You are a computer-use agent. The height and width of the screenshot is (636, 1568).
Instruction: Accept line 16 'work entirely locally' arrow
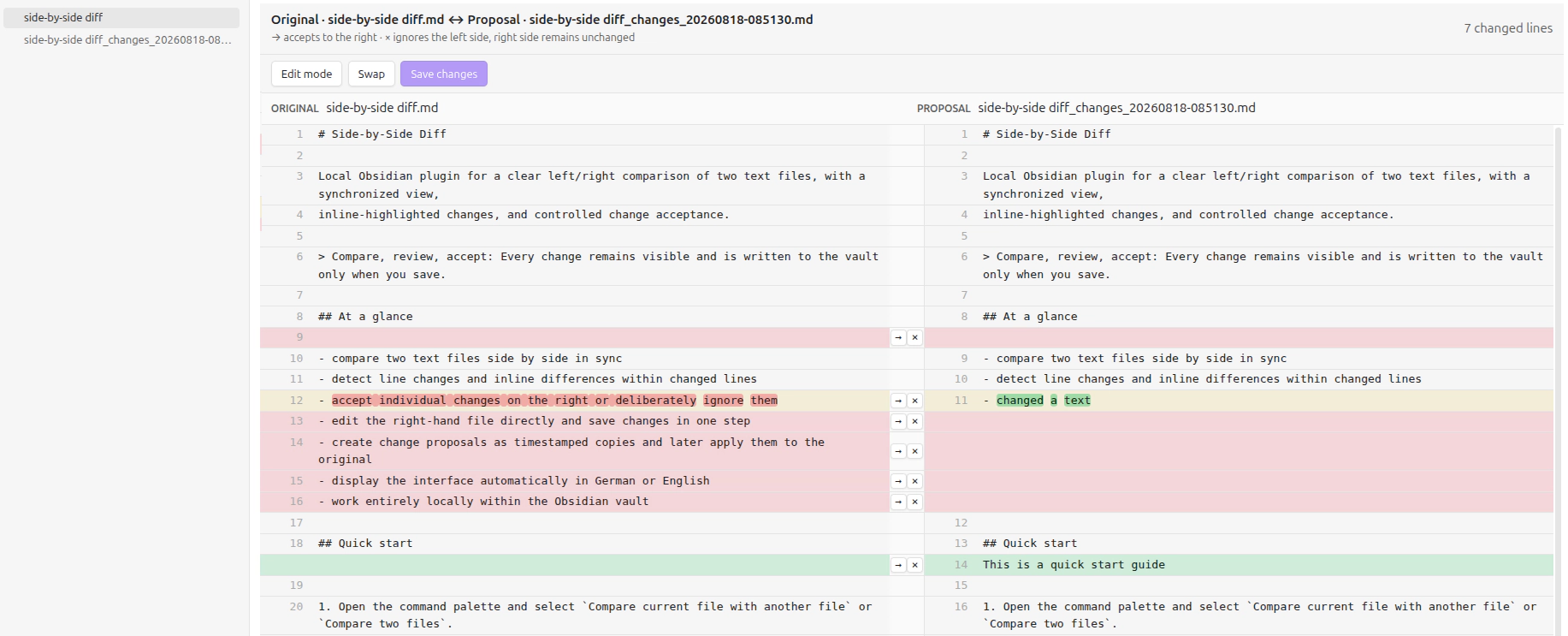click(x=898, y=502)
